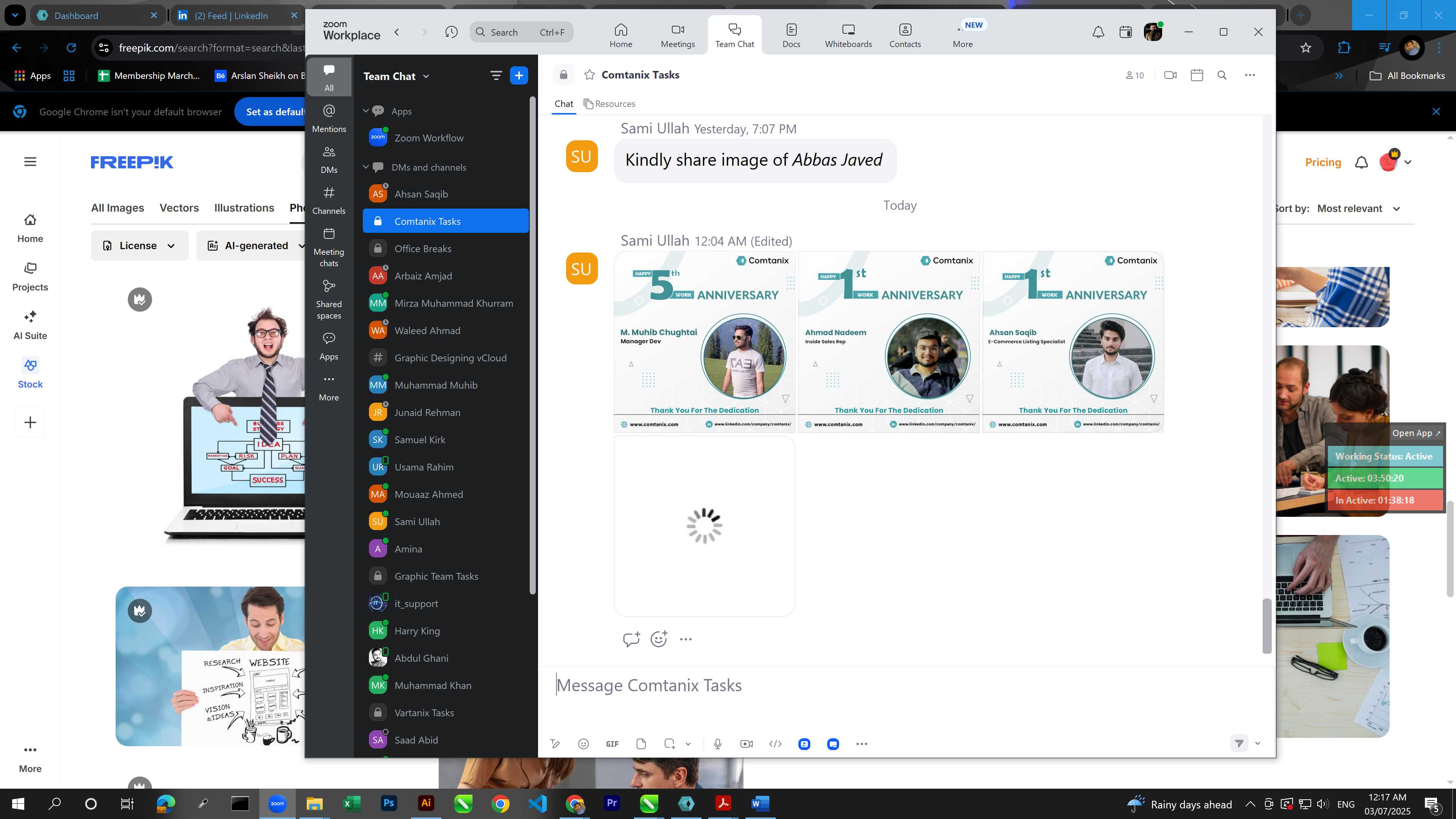Open the License filter dropdown on Freepik
This screenshot has width=1456, height=819.
(x=140, y=246)
